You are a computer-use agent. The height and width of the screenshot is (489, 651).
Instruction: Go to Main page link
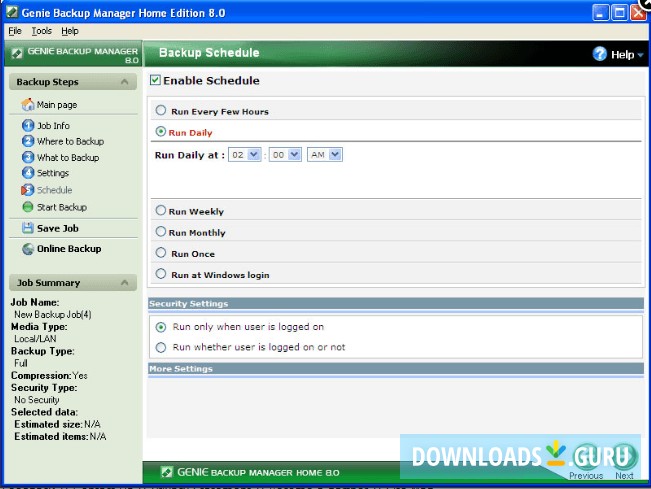(x=57, y=105)
